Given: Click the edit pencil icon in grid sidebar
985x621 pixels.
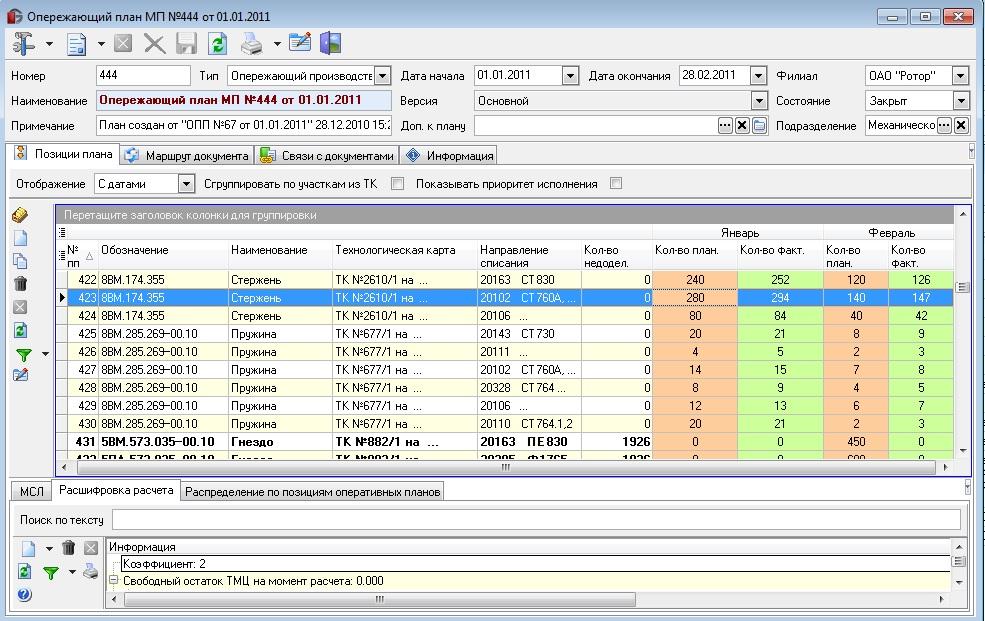Looking at the screenshot, I should point(20,375).
